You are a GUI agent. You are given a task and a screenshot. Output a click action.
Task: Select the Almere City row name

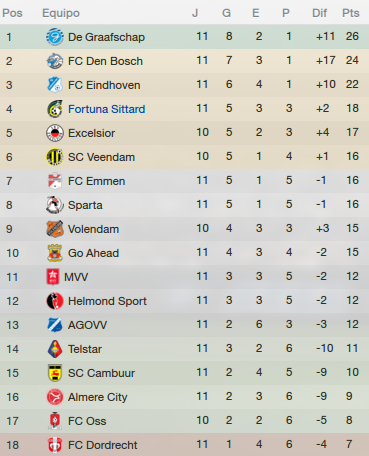coord(98,397)
